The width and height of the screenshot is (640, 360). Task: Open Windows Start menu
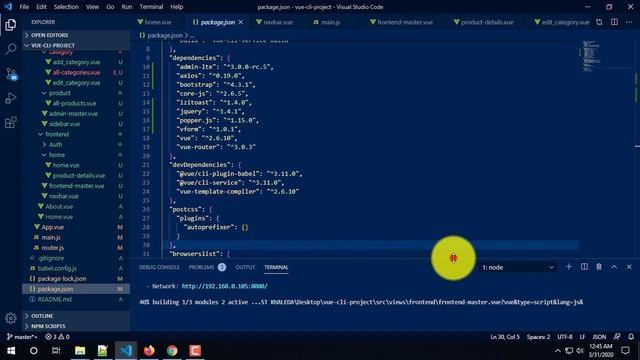click(x=11, y=351)
